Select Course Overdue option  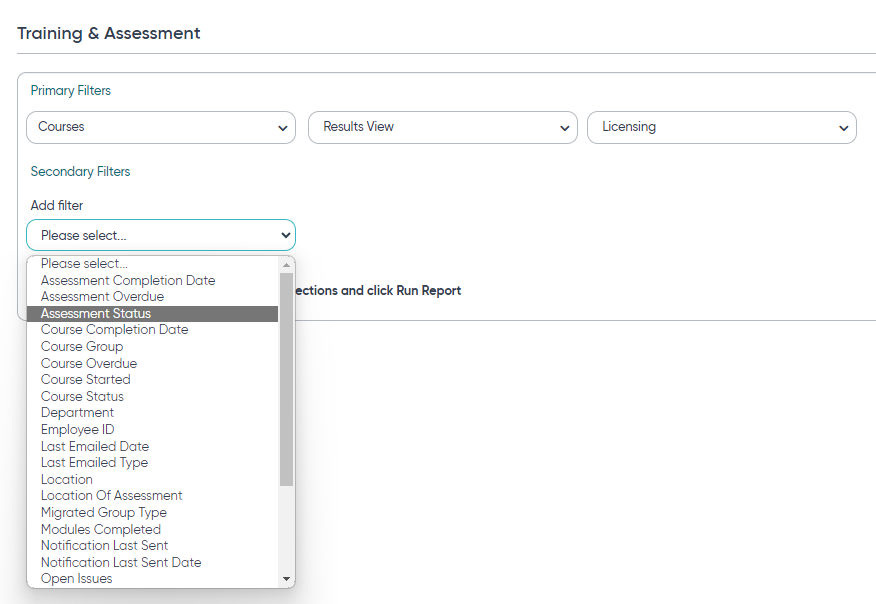(153, 363)
